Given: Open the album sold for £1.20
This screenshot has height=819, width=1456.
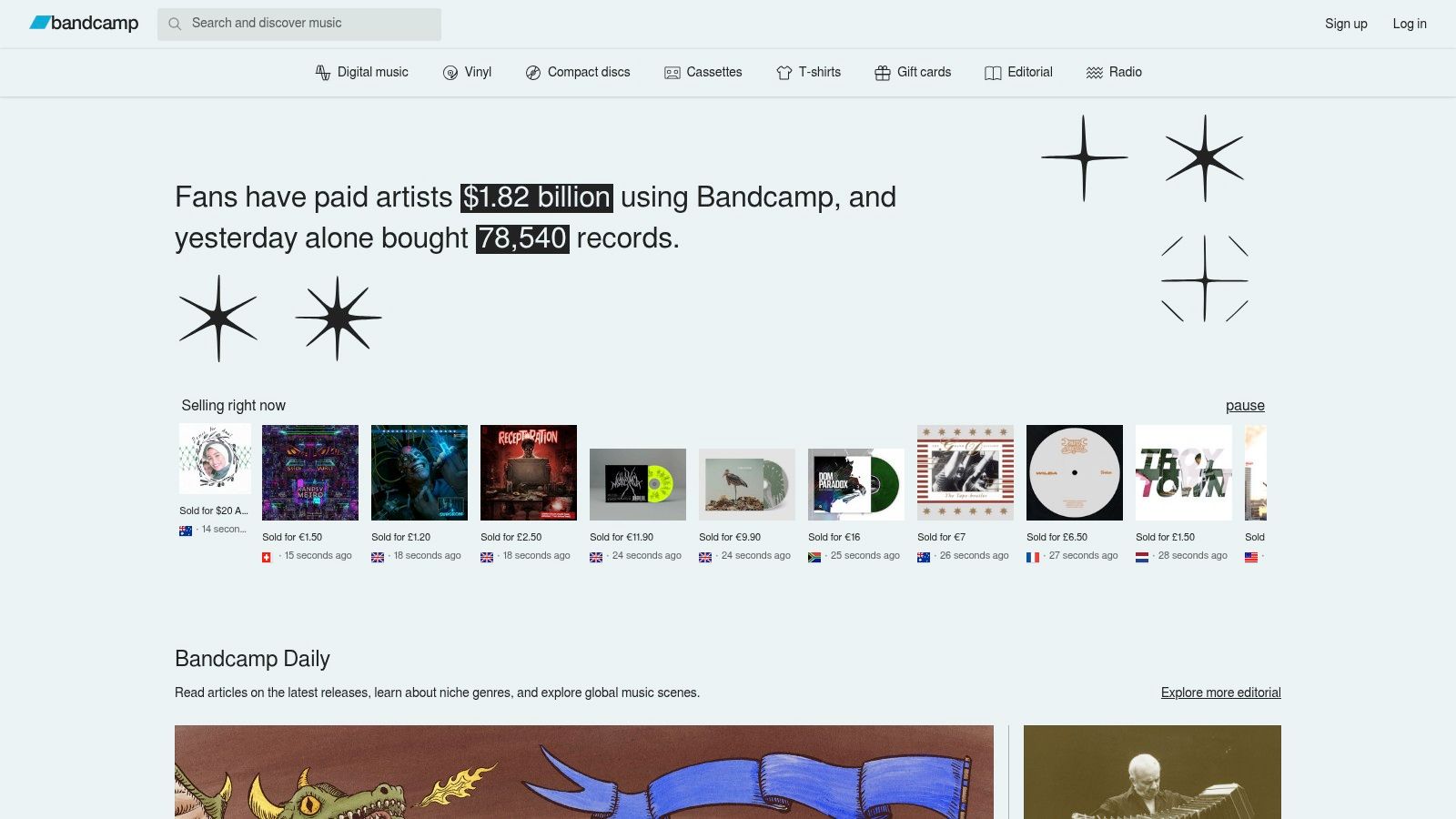Looking at the screenshot, I should pos(420,472).
